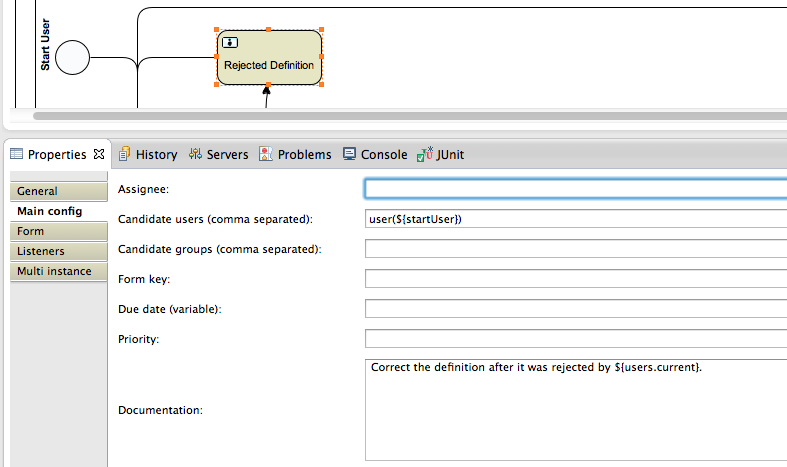The image size is (787, 467).
Task: Click the JUnit view icon
Action: (425, 154)
